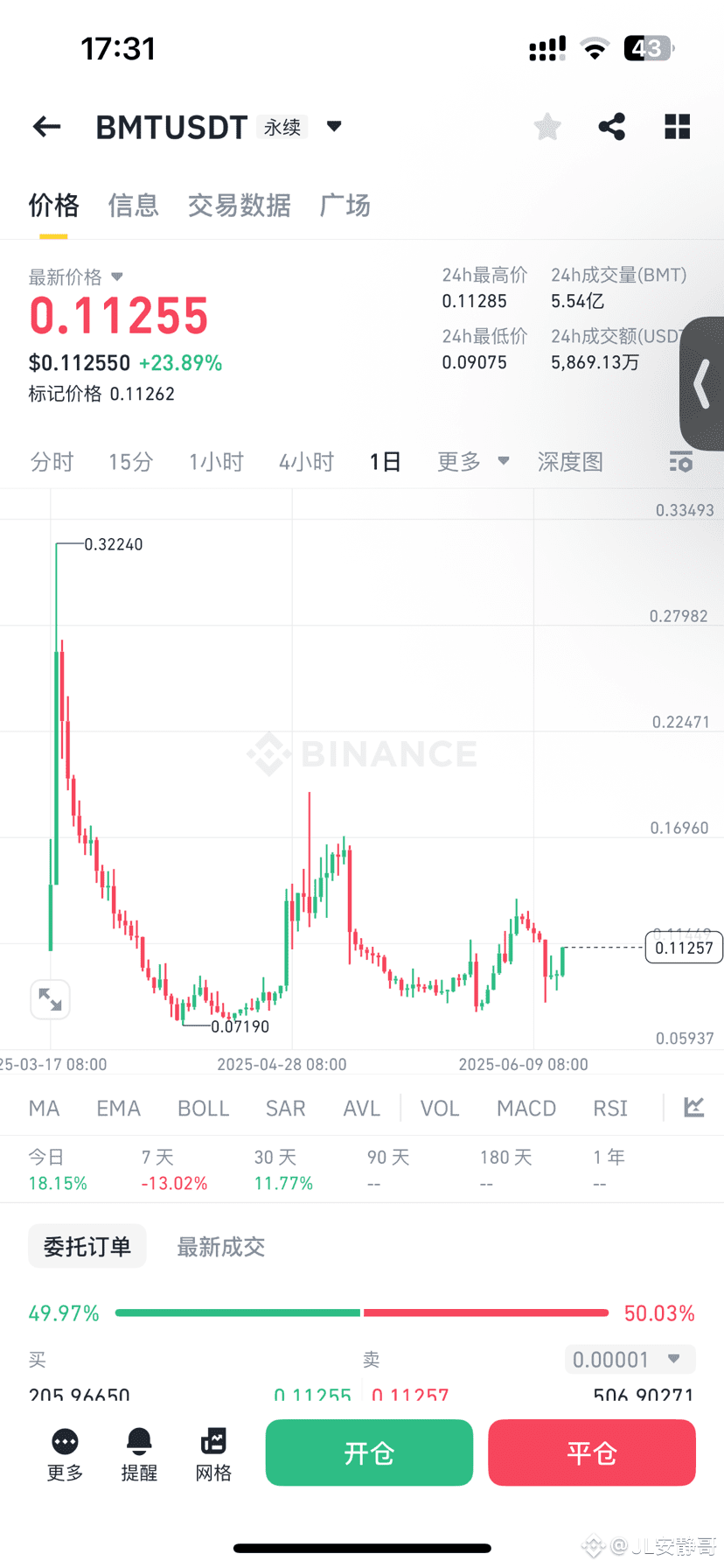Open 更多 three-dots icon at bottom
This screenshot has height=1568, width=724.
(x=65, y=1454)
